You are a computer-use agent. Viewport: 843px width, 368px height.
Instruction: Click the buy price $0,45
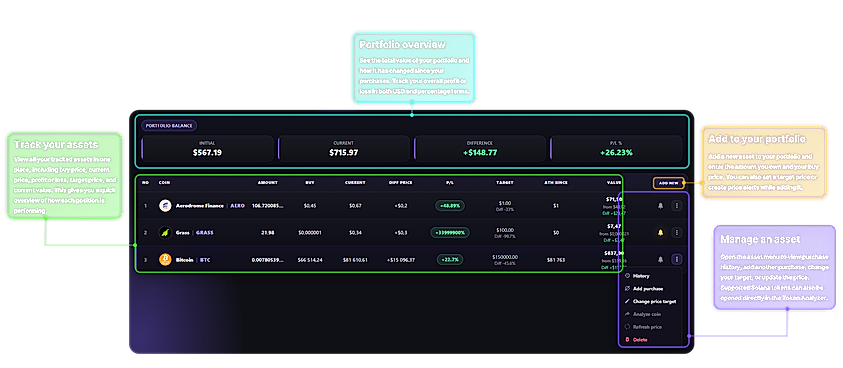click(310, 206)
